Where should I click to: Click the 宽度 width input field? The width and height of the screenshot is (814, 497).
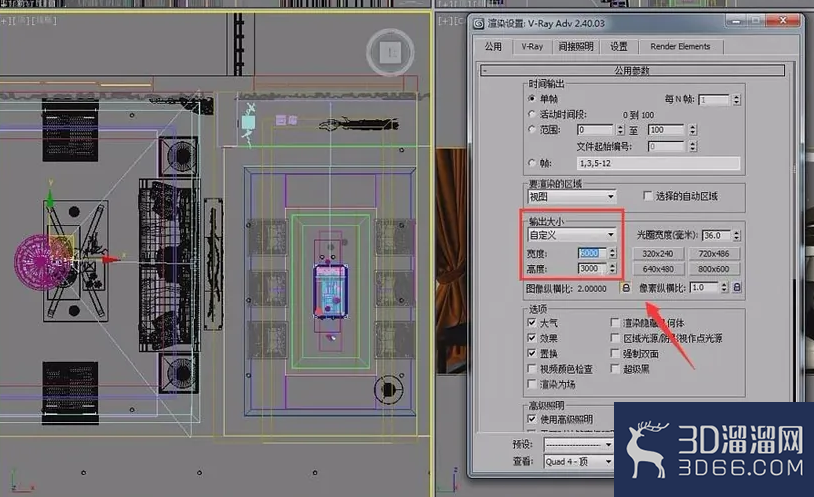click(592, 253)
